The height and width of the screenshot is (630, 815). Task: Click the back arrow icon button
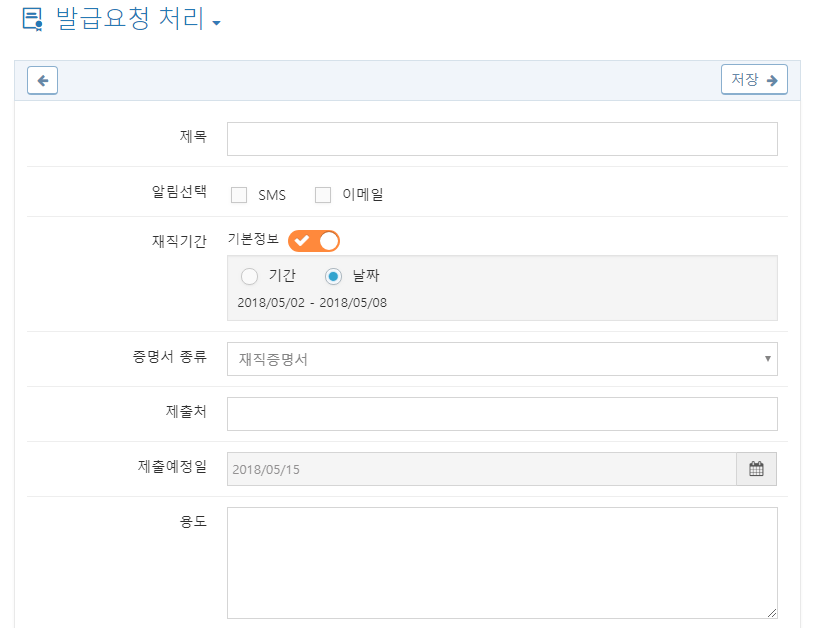pyautogui.click(x=42, y=81)
